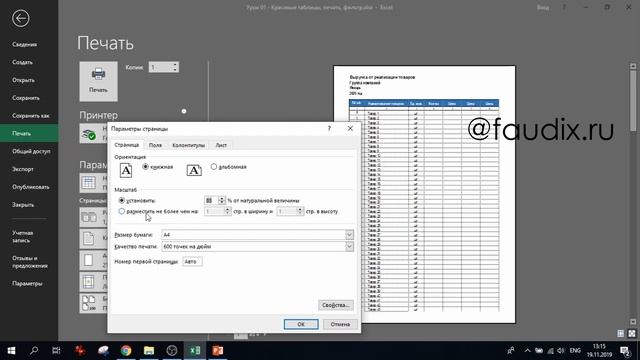
Task: Open Task View on the taskbar
Action: tap(56, 351)
